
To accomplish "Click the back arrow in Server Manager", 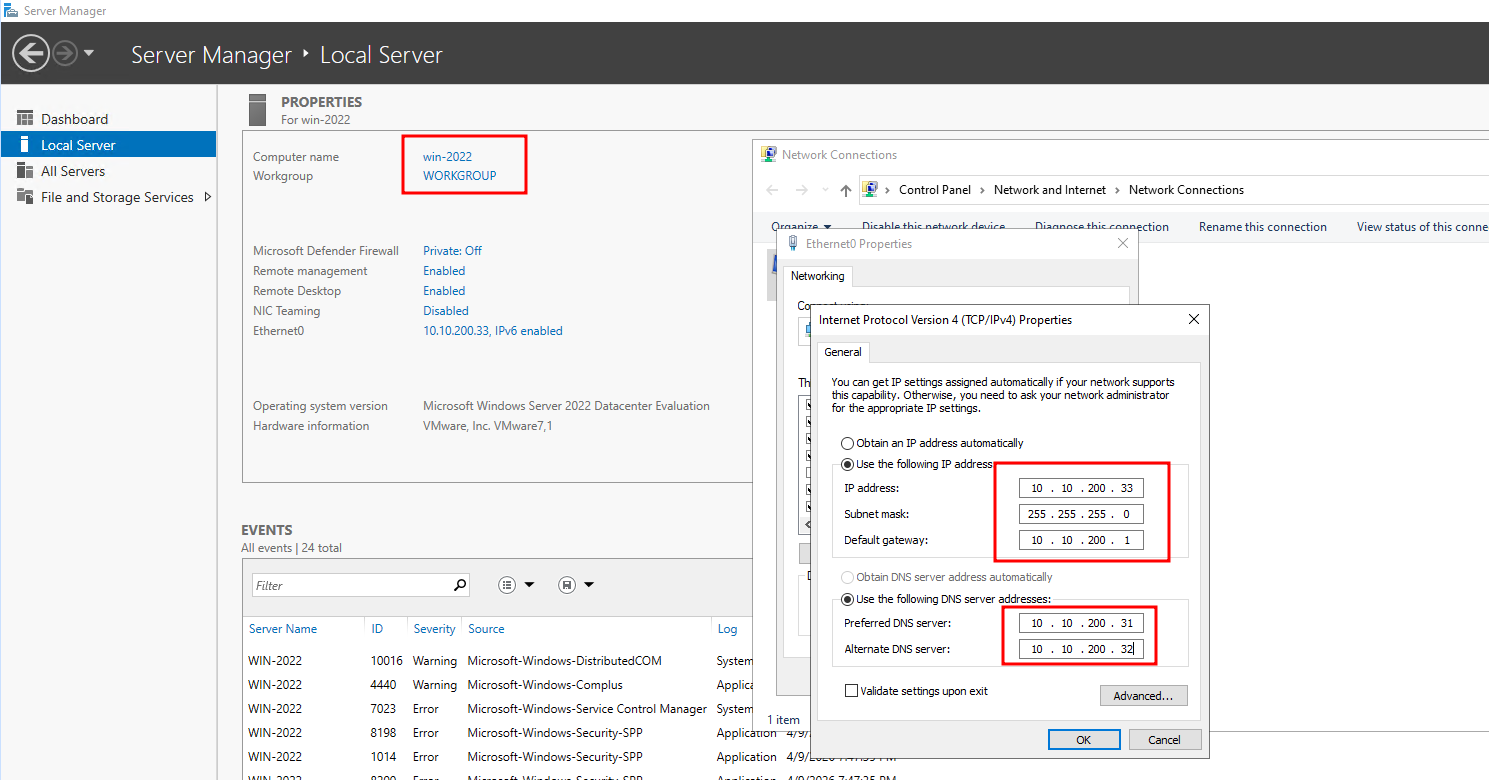I will pos(31,54).
